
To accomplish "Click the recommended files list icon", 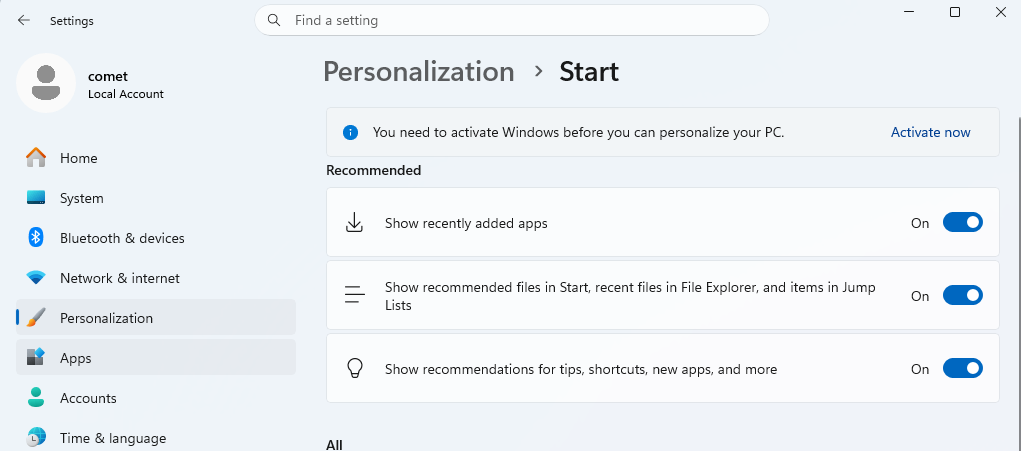I will [x=354, y=295].
